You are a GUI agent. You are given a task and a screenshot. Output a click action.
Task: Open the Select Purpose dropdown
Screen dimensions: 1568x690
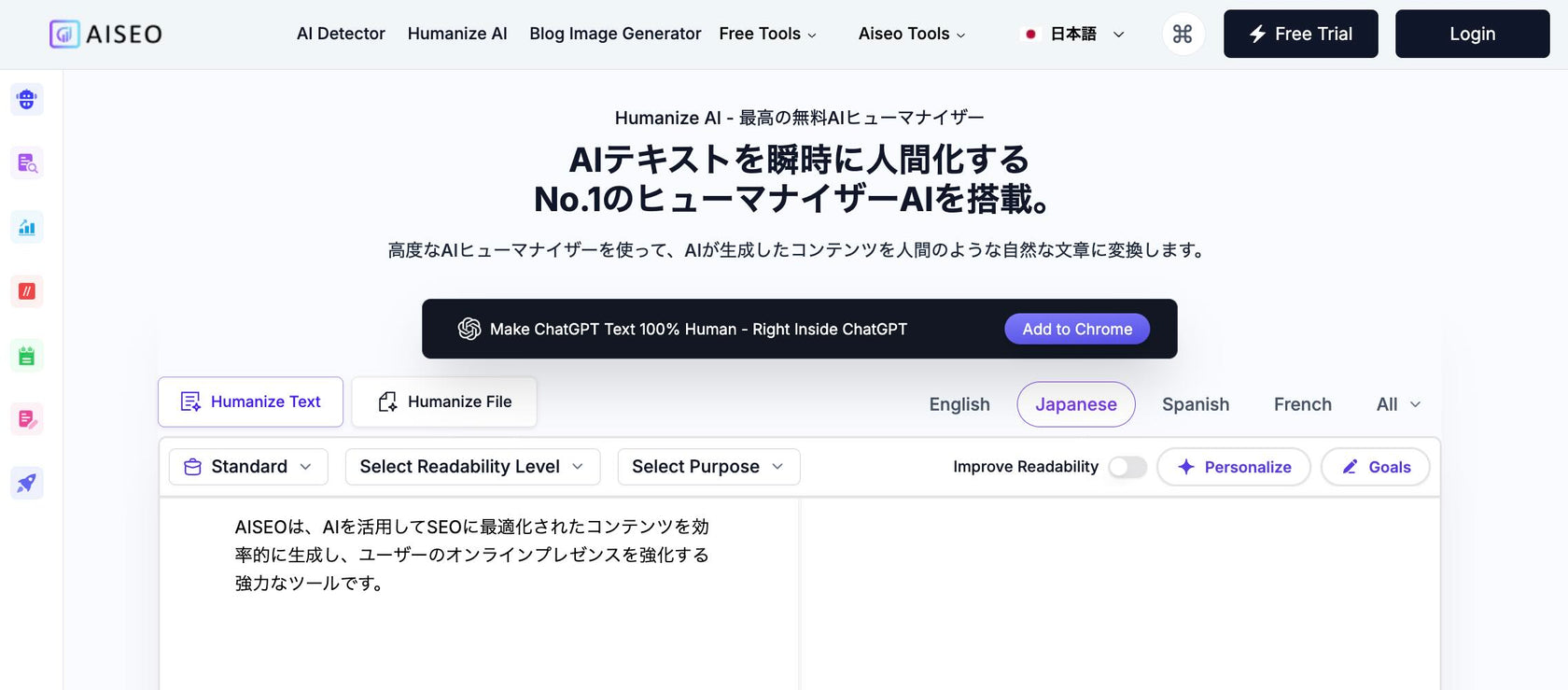pos(708,467)
